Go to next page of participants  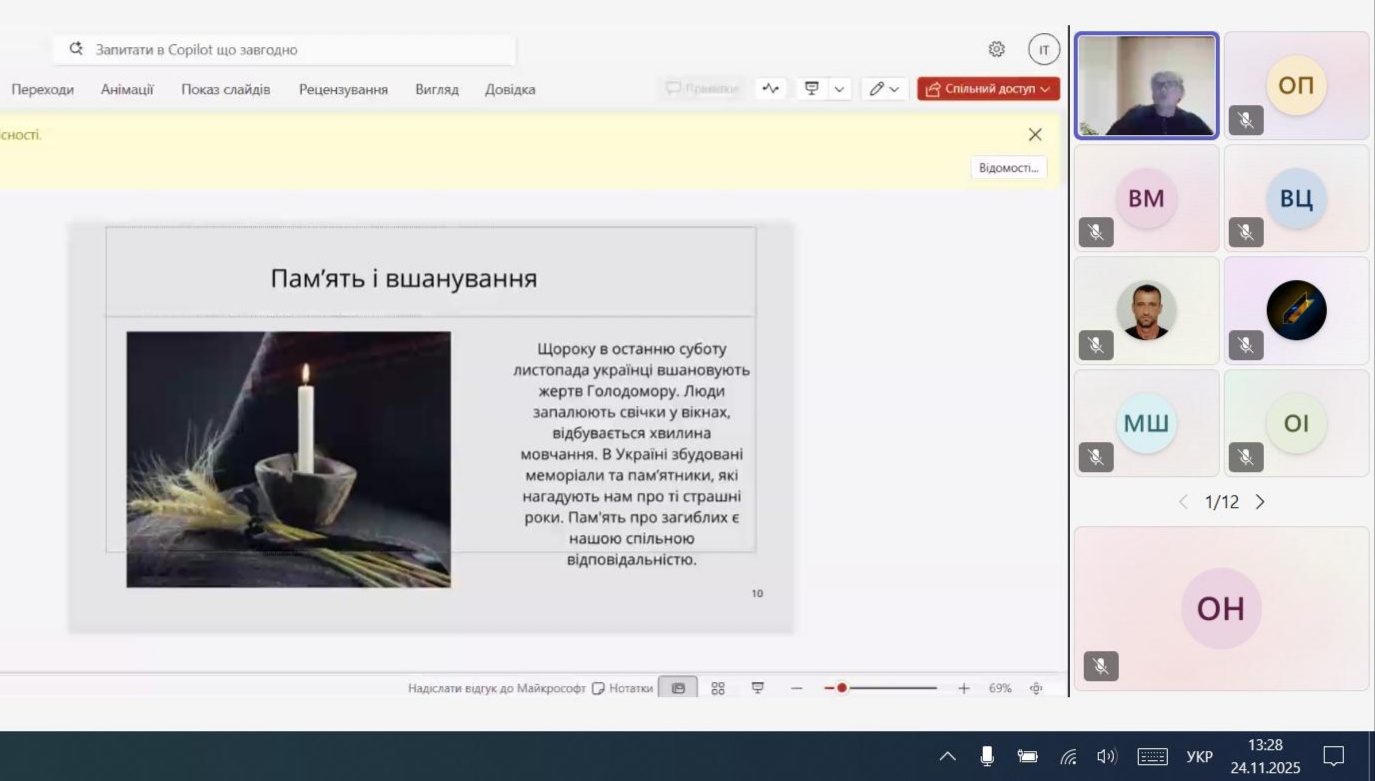coord(1260,502)
